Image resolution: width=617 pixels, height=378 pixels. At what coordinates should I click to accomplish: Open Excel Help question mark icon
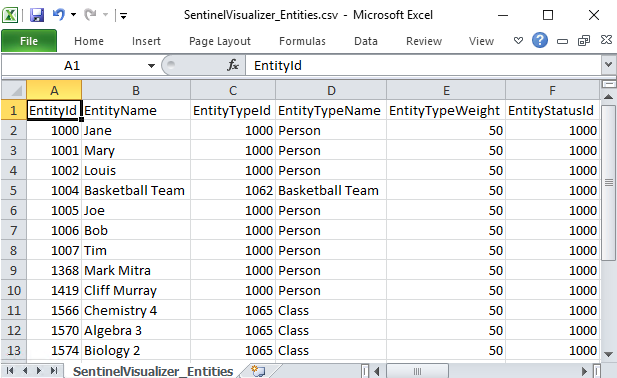tap(540, 40)
